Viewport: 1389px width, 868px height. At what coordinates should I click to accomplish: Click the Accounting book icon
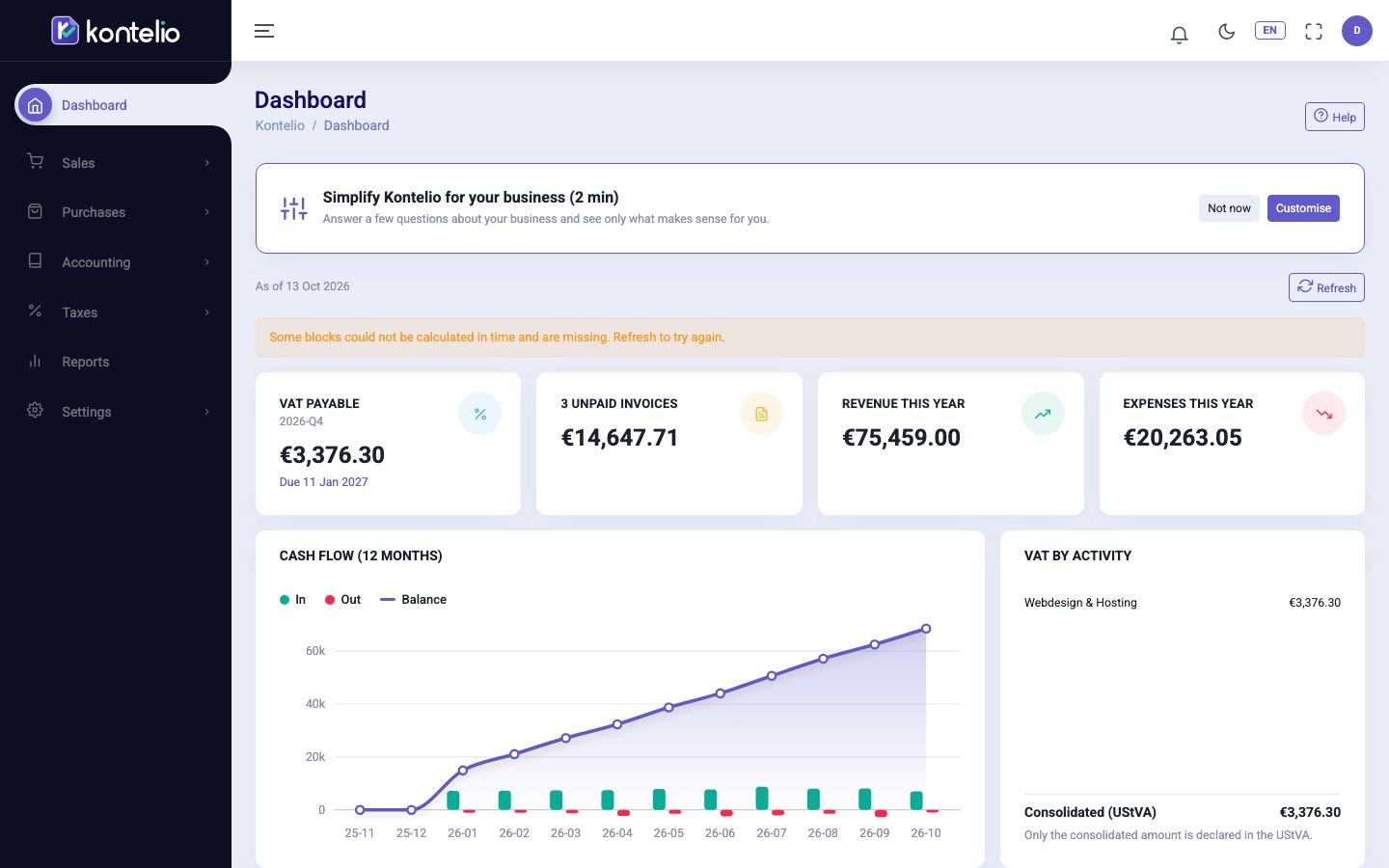36,261
